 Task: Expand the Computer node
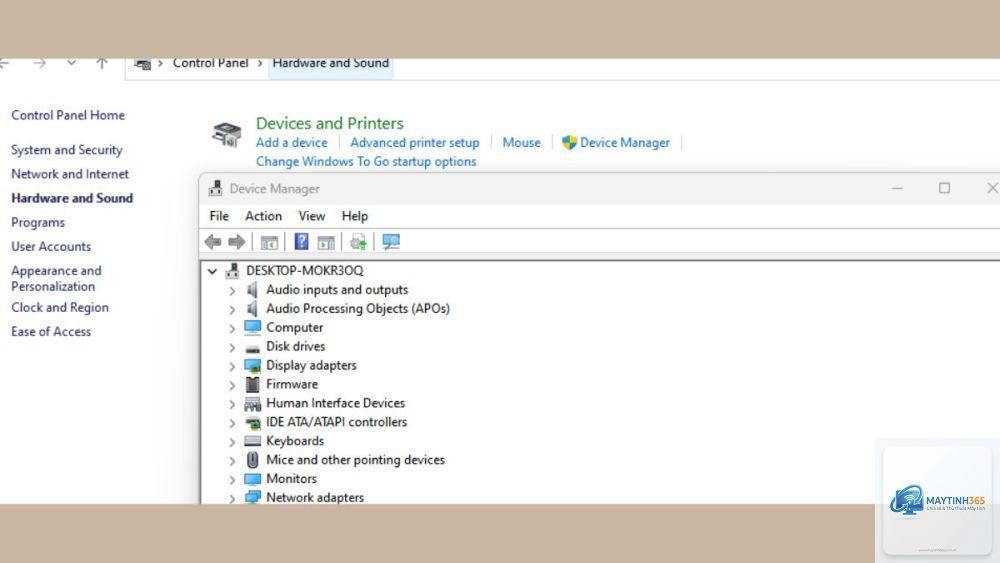(232, 329)
